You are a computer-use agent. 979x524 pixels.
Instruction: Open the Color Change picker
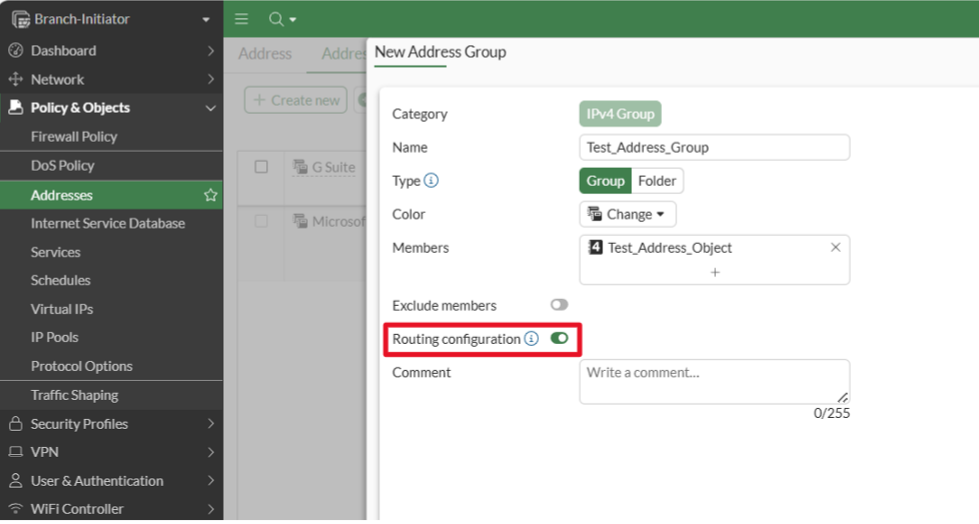click(627, 214)
